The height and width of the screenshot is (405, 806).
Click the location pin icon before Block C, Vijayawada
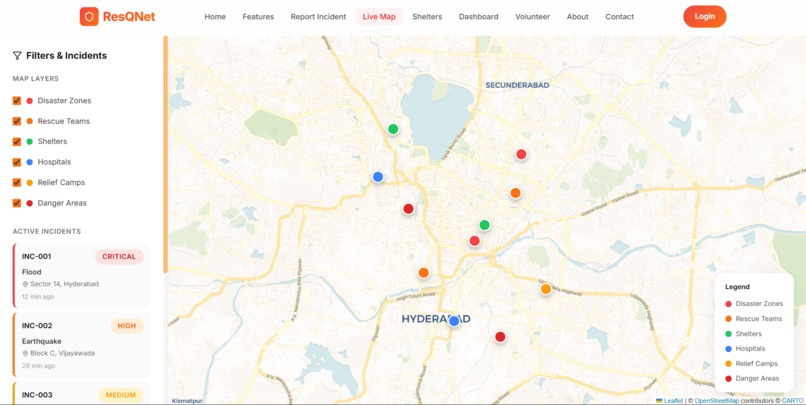(25, 354)
